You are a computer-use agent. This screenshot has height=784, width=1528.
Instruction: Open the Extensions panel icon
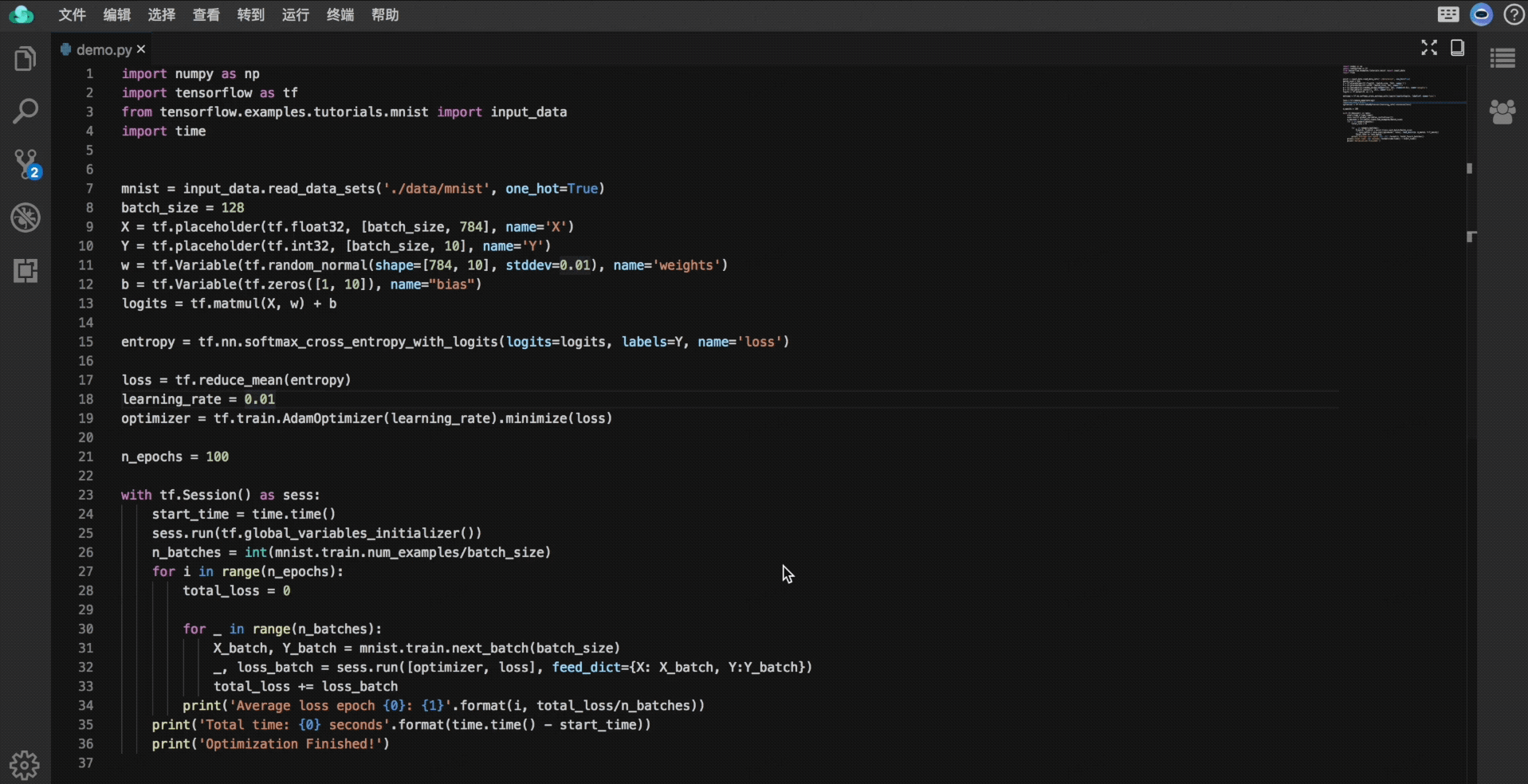[26, 271]
